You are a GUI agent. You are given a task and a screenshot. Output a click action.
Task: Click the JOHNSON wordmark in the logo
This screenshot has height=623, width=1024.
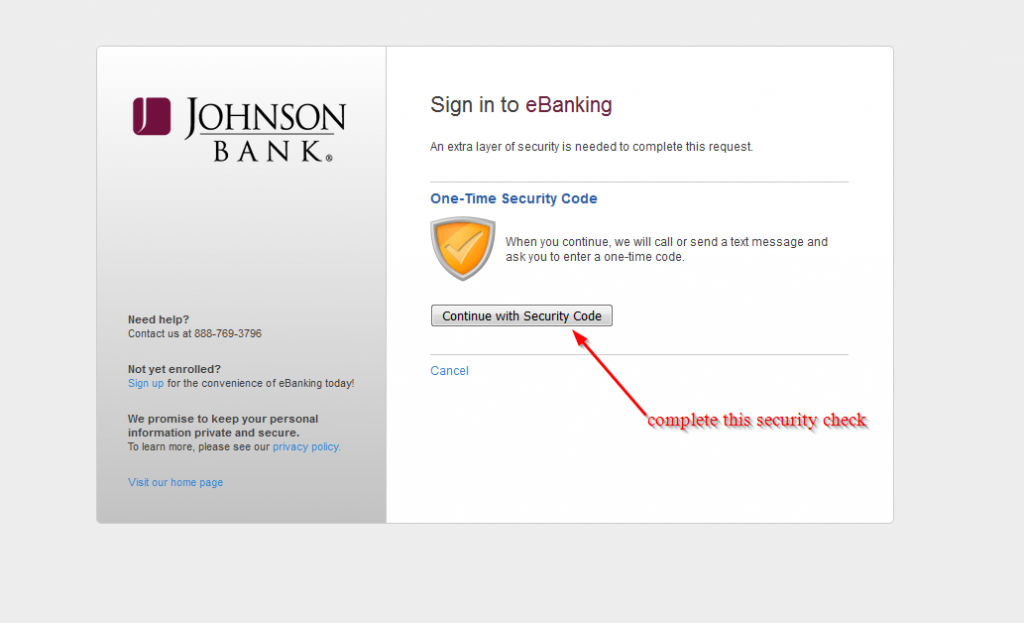[265, 118]
